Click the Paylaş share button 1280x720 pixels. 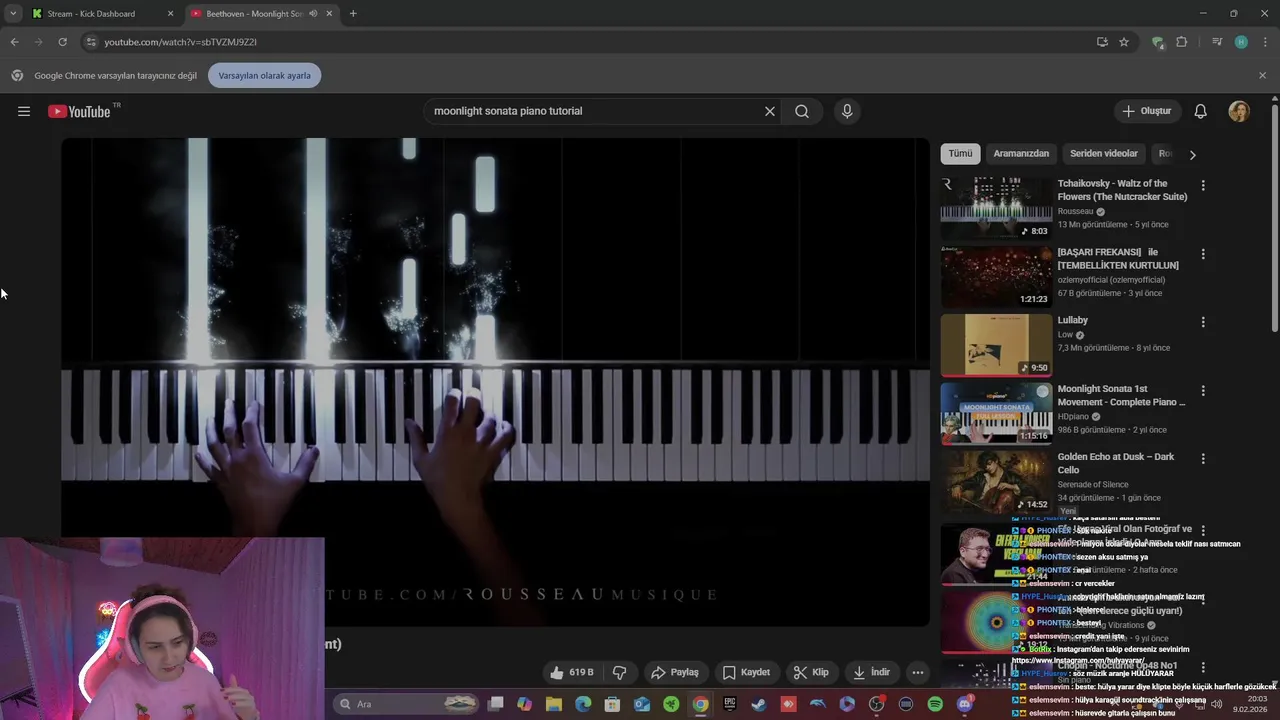pyautogui.click(x=675, y=672)
